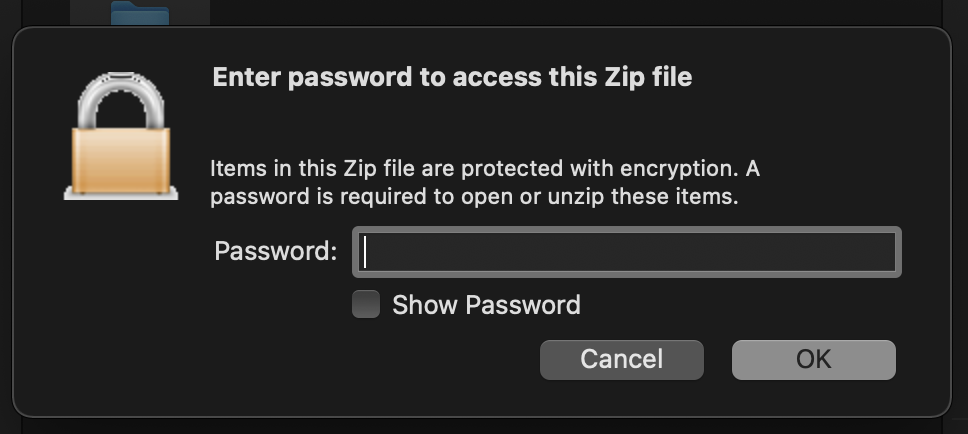Place cursor at right end of Password field
Screen dimensions: 968x434
[889, 252]
